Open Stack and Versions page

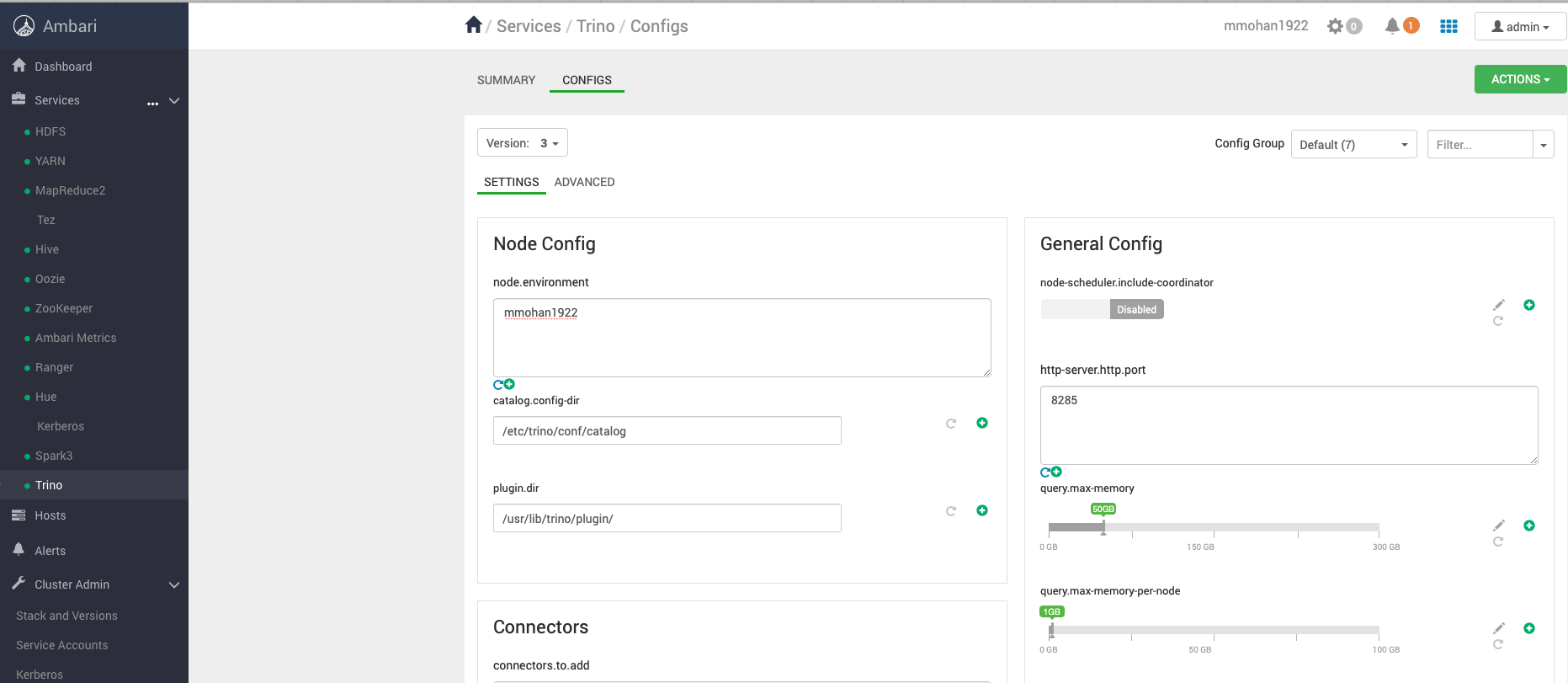coord(66,616)
